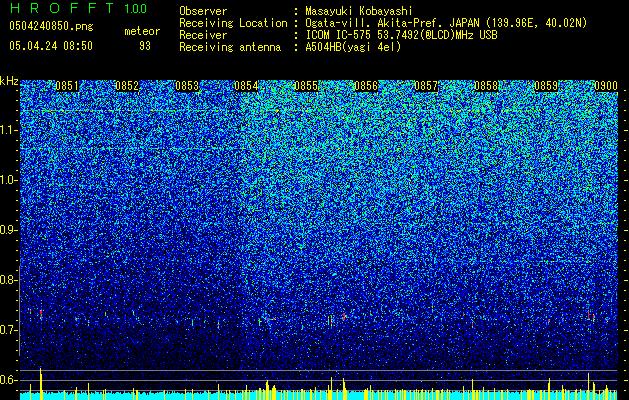Click the kHz axis unit label
Viewport: 629px width, 400px height.
coord(9,81)
